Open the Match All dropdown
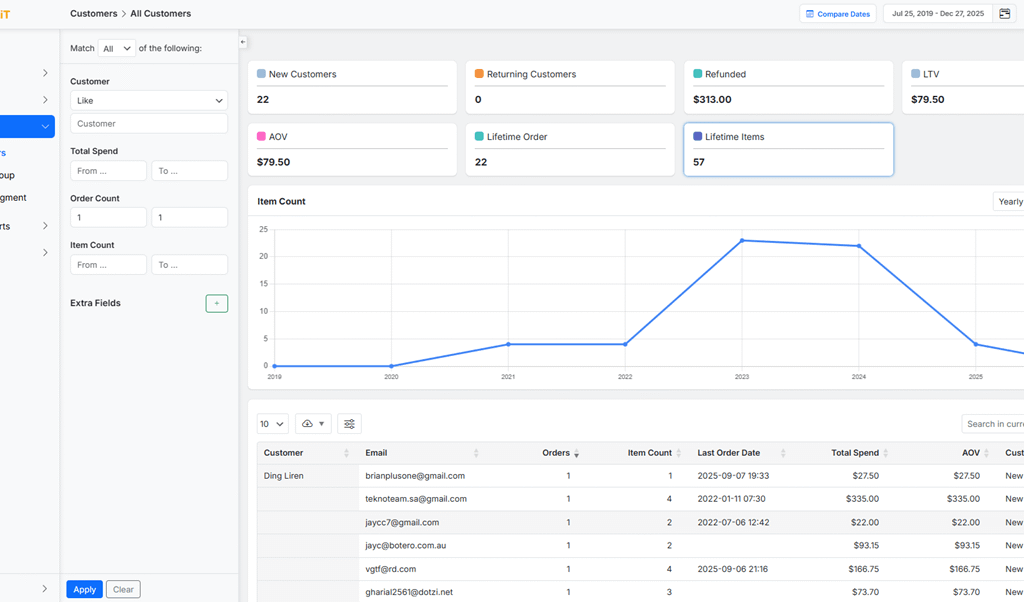1024x602 pixels. (117, 48)
